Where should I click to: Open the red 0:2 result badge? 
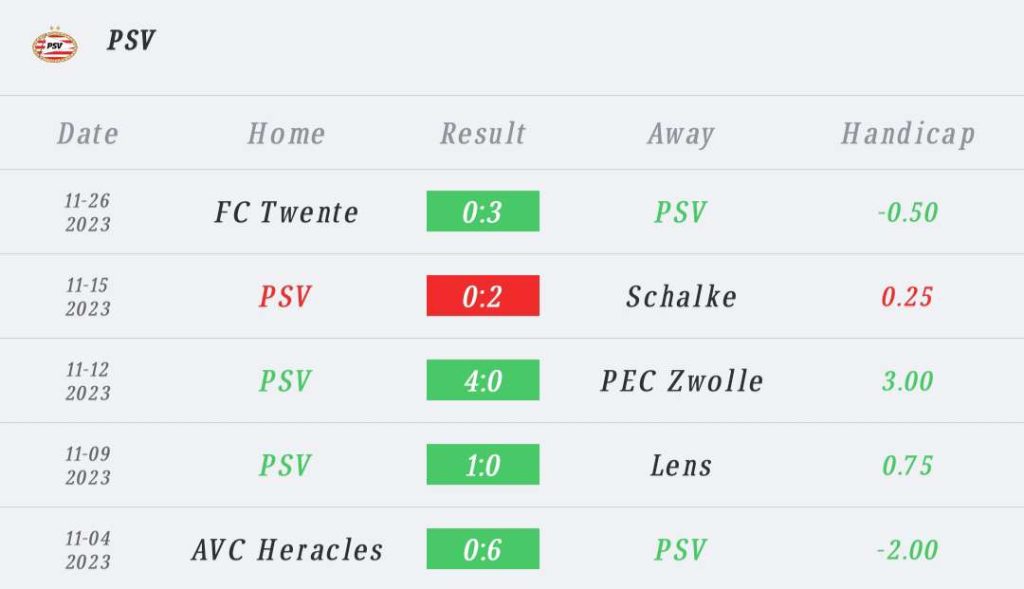click(483, 295)
